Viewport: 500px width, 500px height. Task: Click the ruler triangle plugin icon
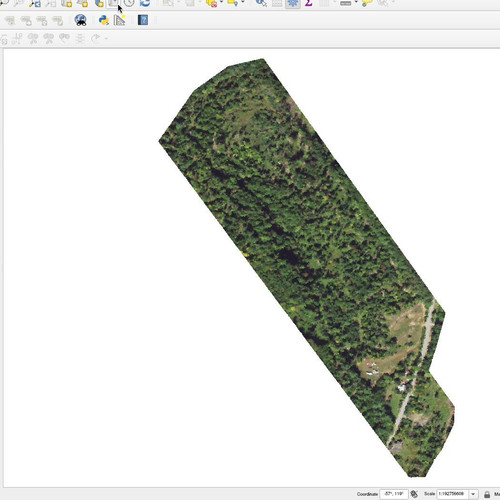click(119, 20)
